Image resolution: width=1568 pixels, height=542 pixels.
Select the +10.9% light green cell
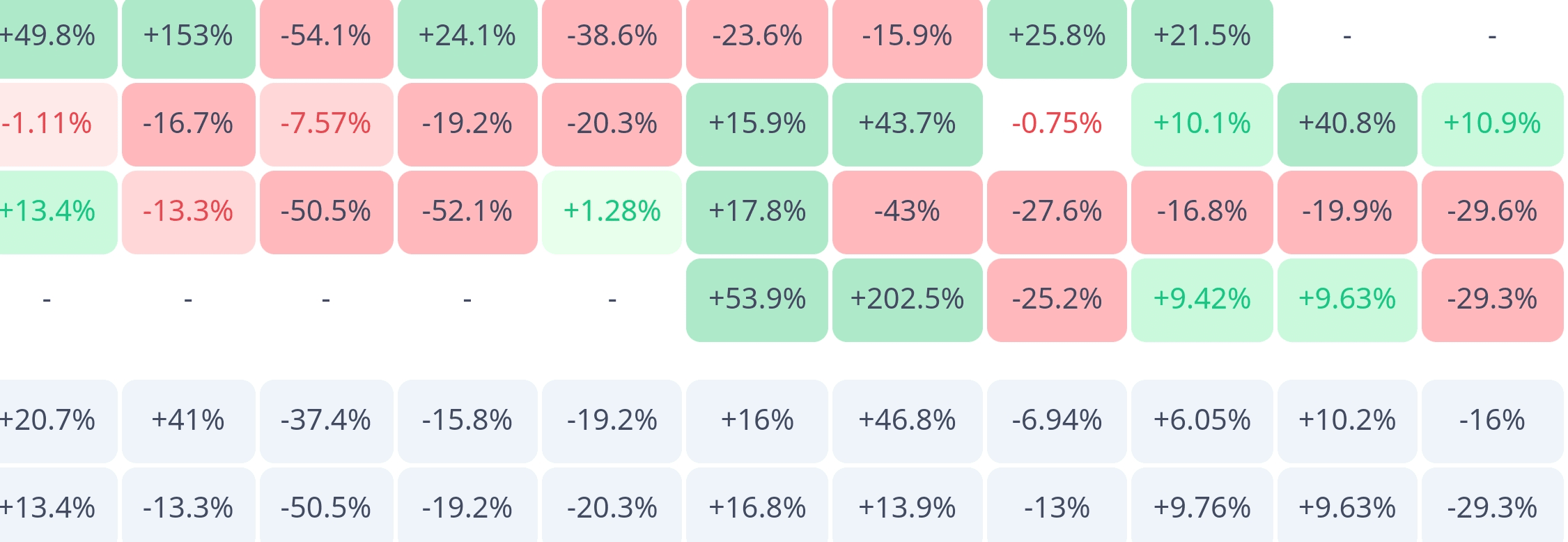(1492, 124)
